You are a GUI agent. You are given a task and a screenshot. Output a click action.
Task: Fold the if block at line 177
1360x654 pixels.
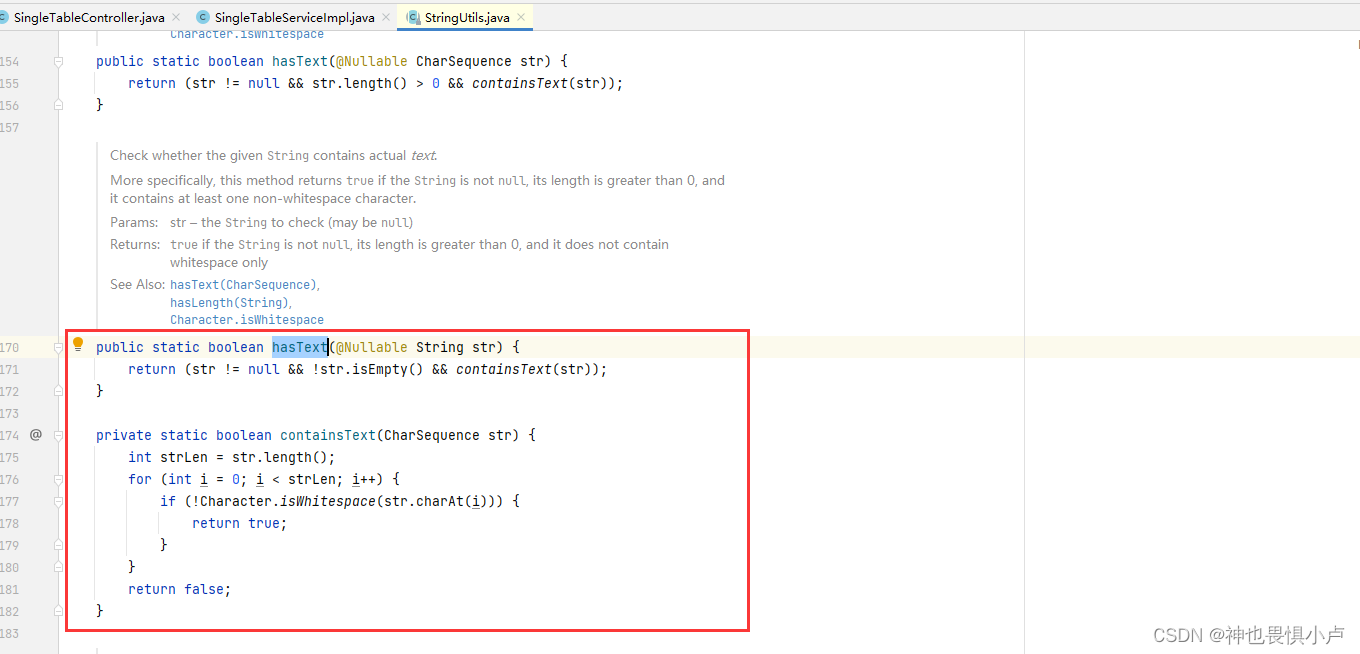pos(58,501)
